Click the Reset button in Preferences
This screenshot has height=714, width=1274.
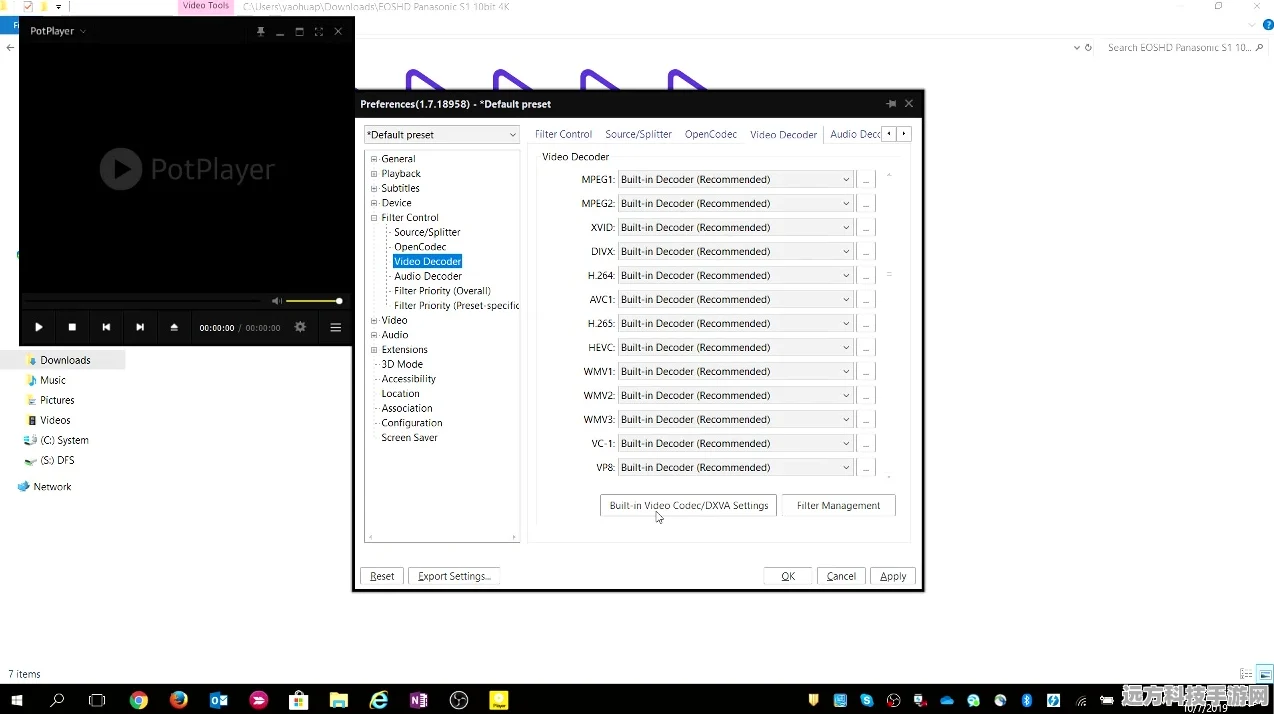pos(382,576)
